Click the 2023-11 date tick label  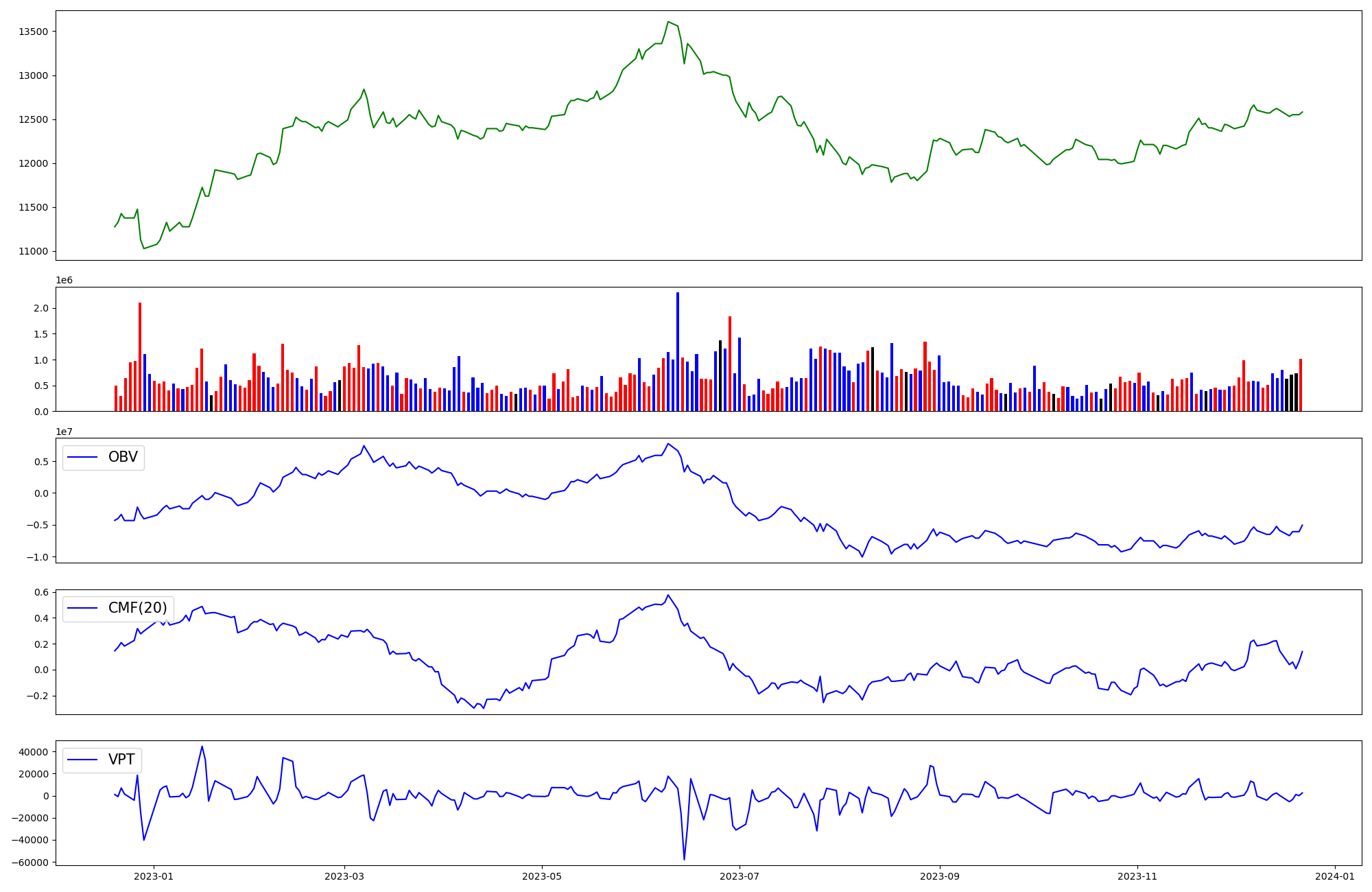[1137, 876]
